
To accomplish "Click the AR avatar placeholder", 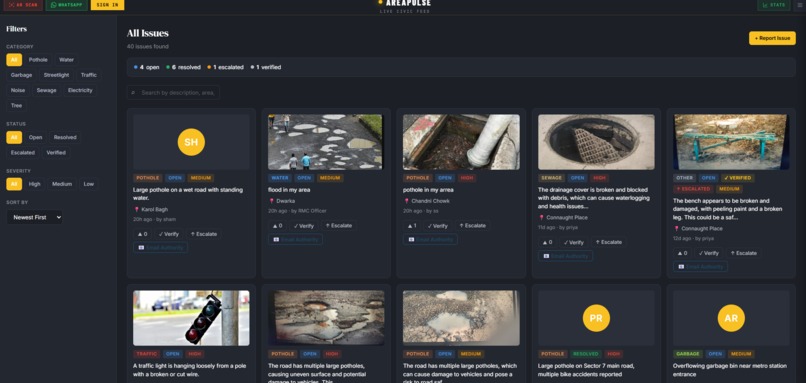I will 731,318.
